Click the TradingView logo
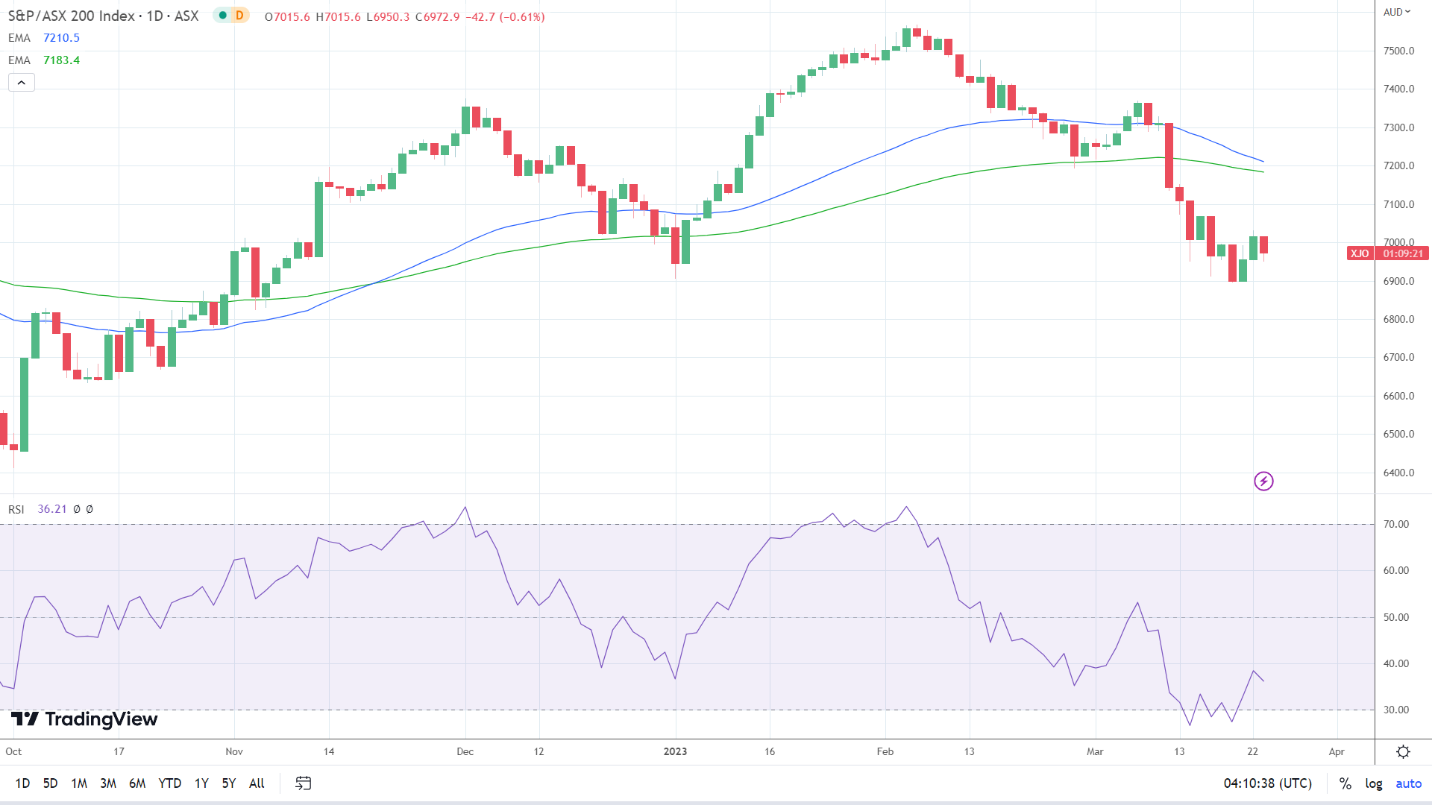Screen dimensions: 1432x805 (x=84, y=719)
